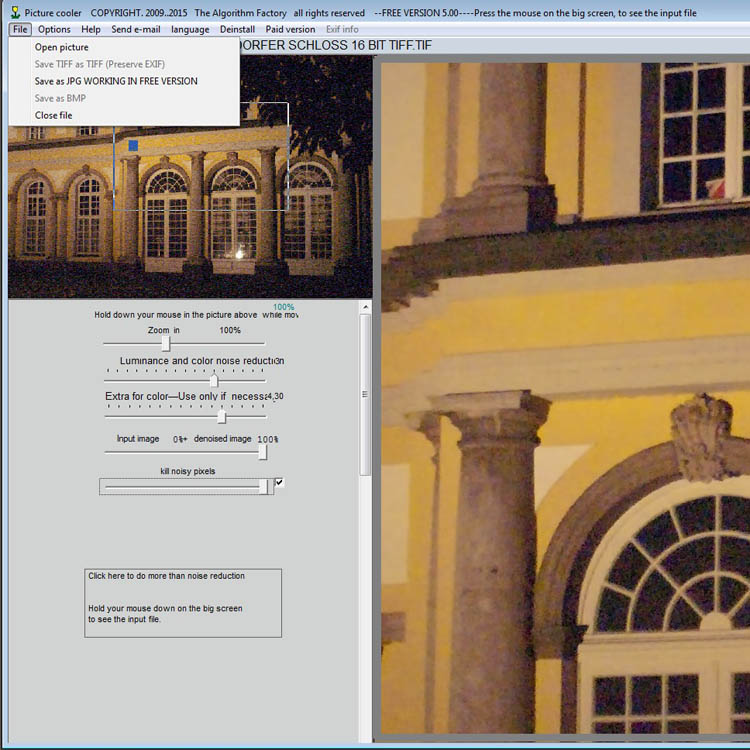The height and width of the screenshot is (750, 750).
Task: Click the up arrow of the control panel scrollbar
Action: pos(365,307)
